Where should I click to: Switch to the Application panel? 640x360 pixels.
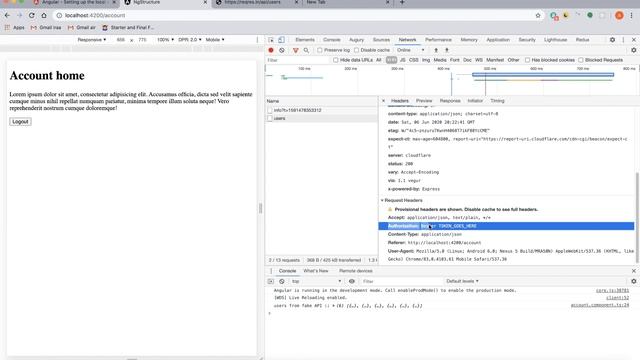pyautogui.click(x=498, y=40)
